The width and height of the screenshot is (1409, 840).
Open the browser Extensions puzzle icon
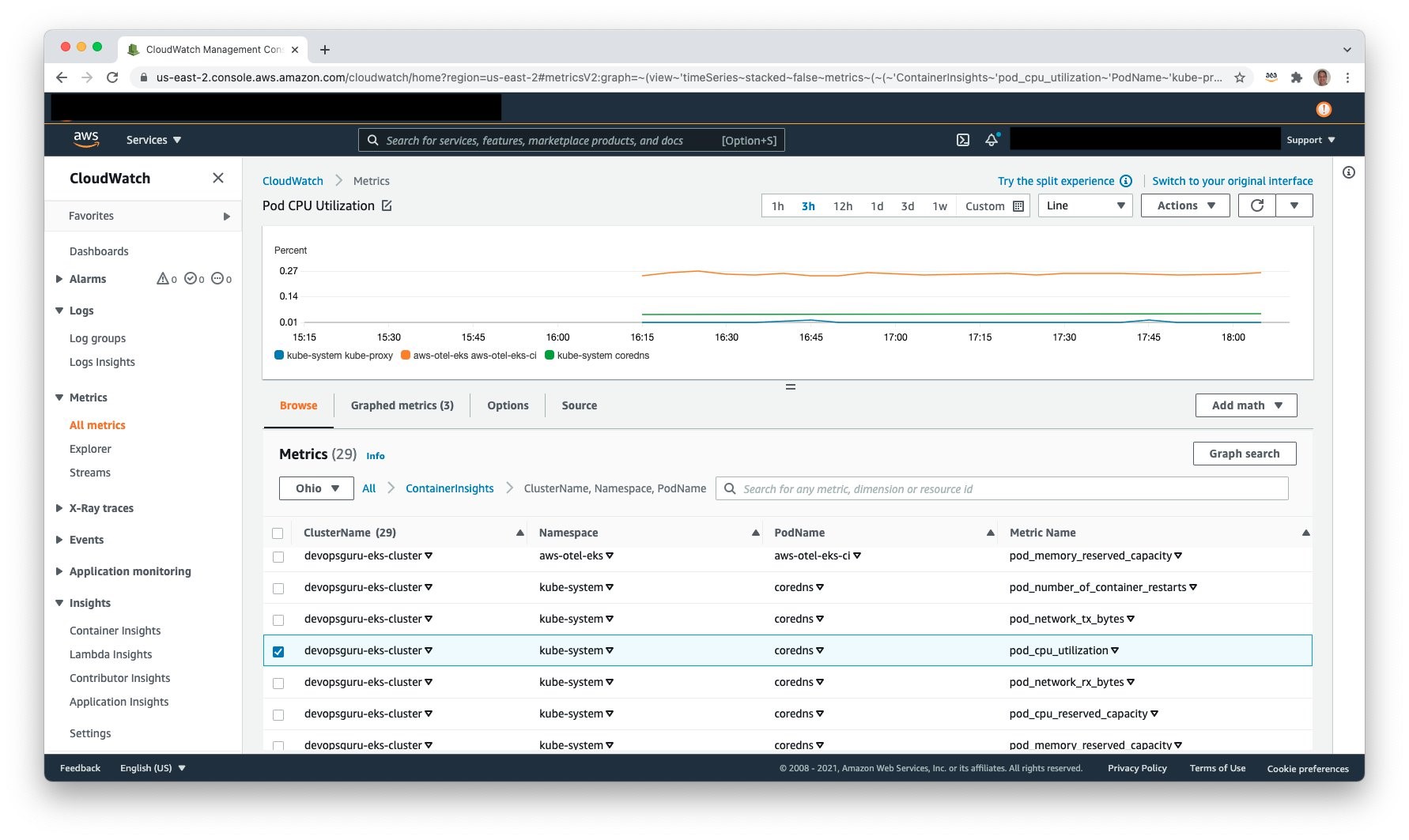pyautogui.click(x=1296, y=77)
